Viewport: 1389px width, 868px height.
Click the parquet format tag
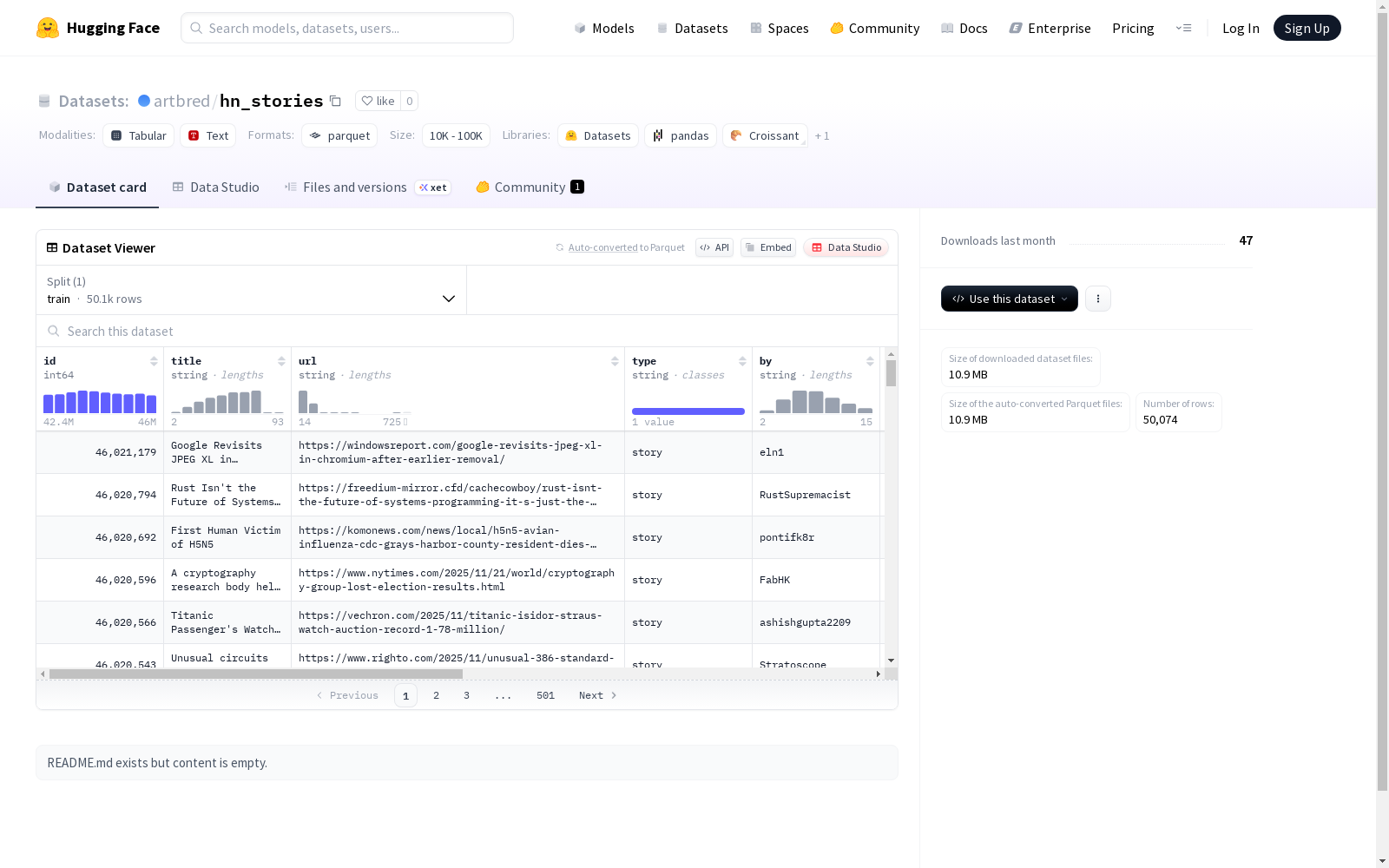point(339,135)
